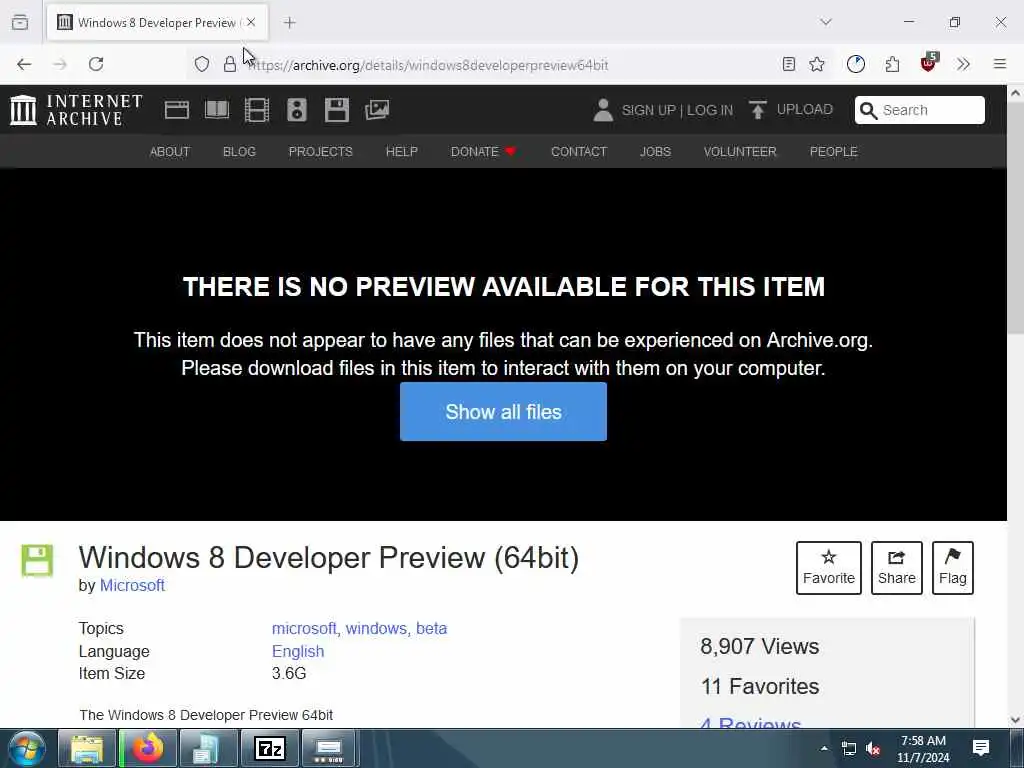Open the Firefox hamburger menu
The height and width of the screenshot is (768, 1024).
[1000, 64]
